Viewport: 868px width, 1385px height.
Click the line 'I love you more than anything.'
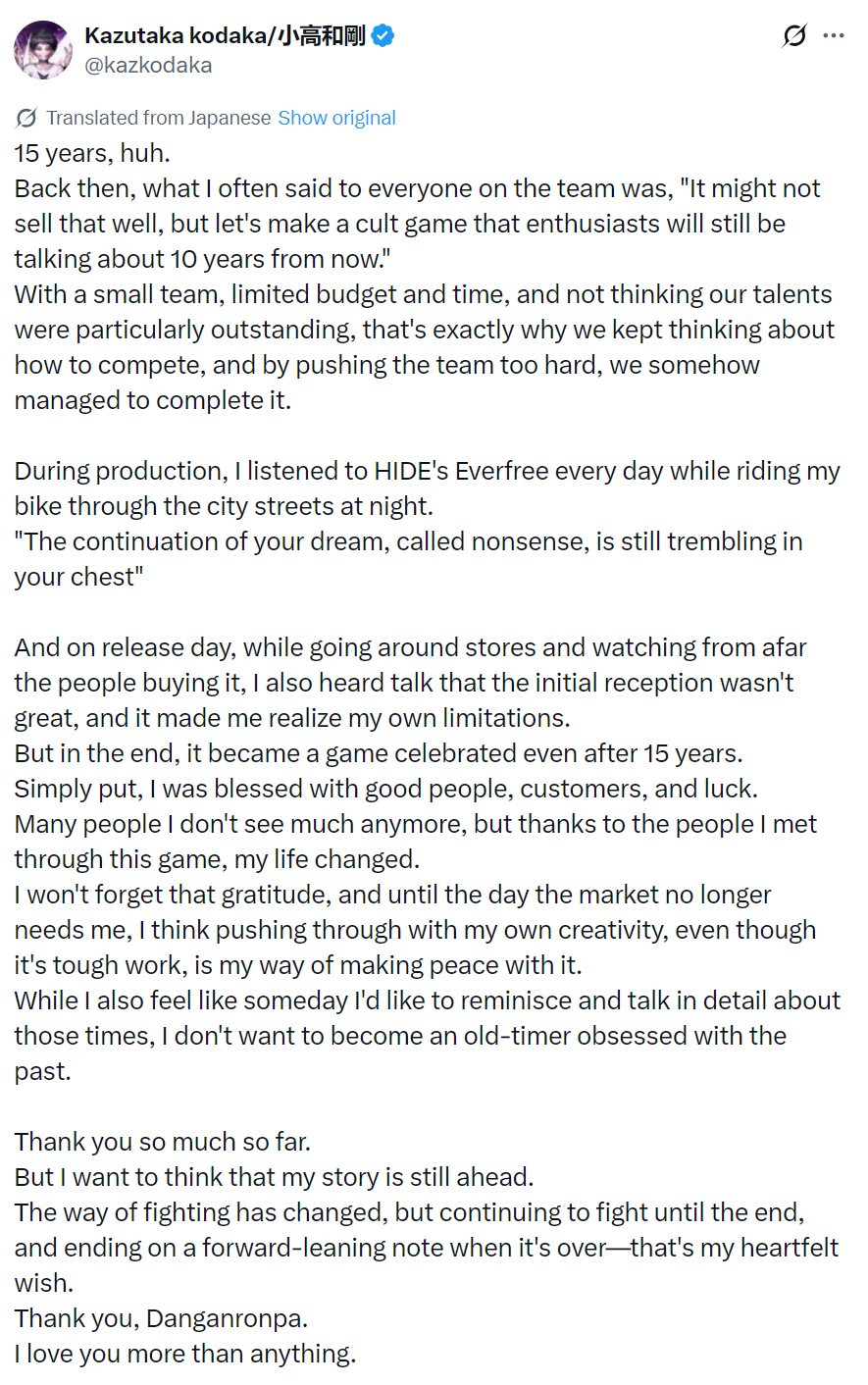pos(184,1354)
